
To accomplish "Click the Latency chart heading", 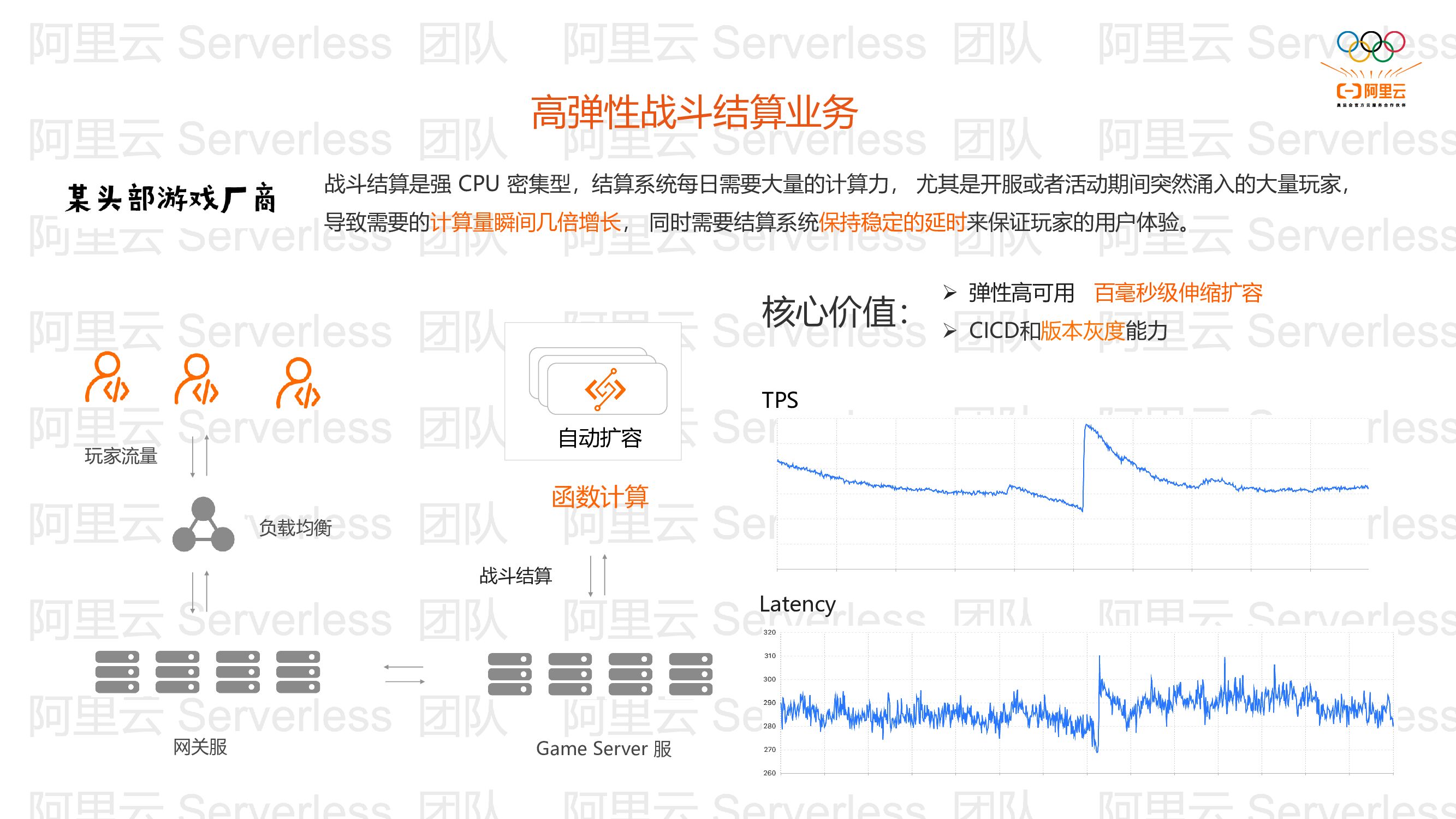I will [797, 604].
